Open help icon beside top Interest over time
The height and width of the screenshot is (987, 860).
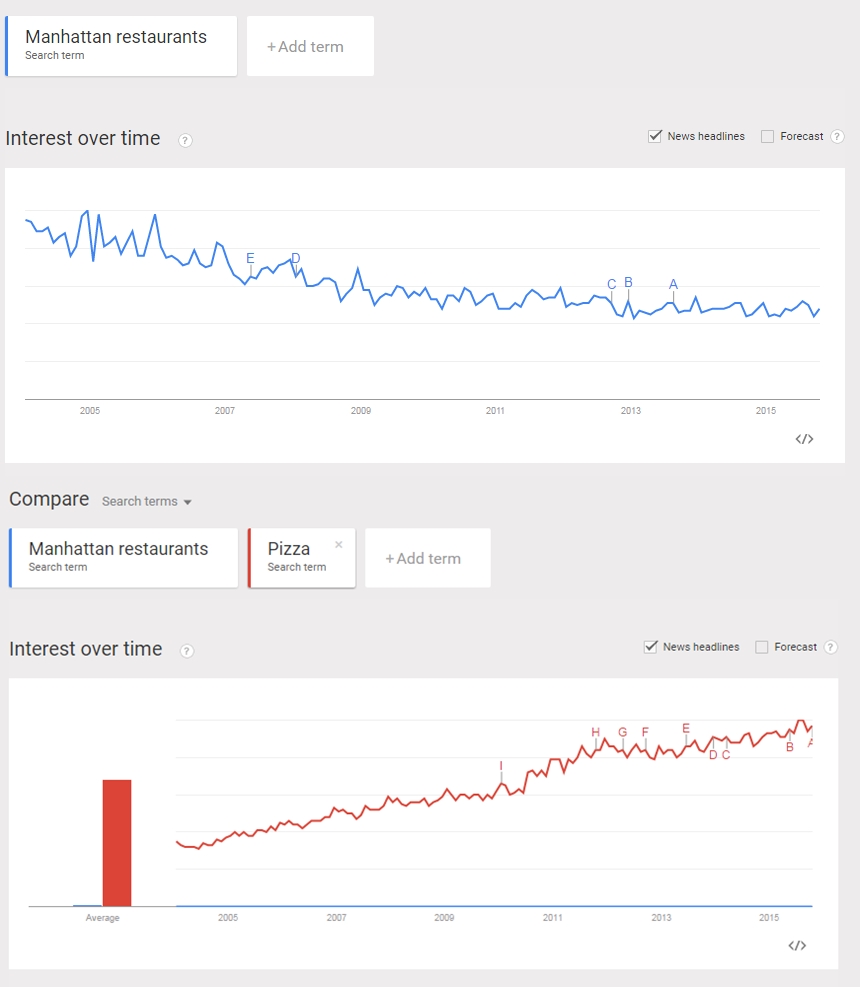(185, 140)
